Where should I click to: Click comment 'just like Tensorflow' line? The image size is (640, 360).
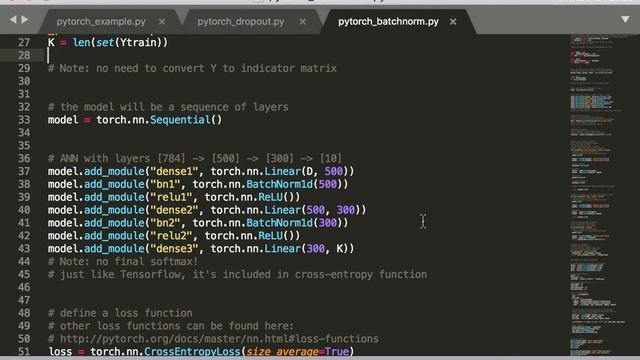coord(238,274)
